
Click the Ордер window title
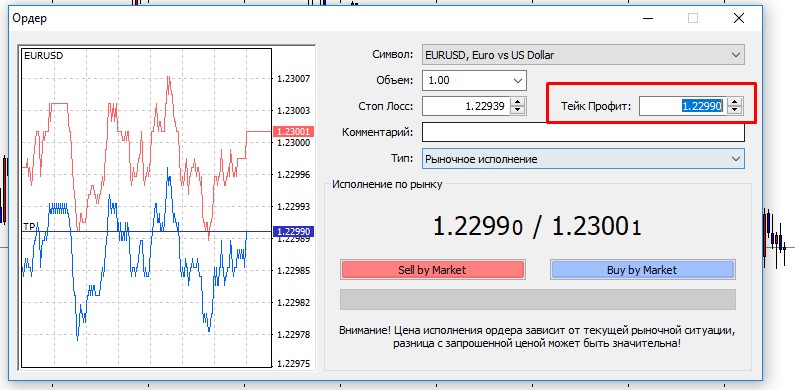click(29, 19)
